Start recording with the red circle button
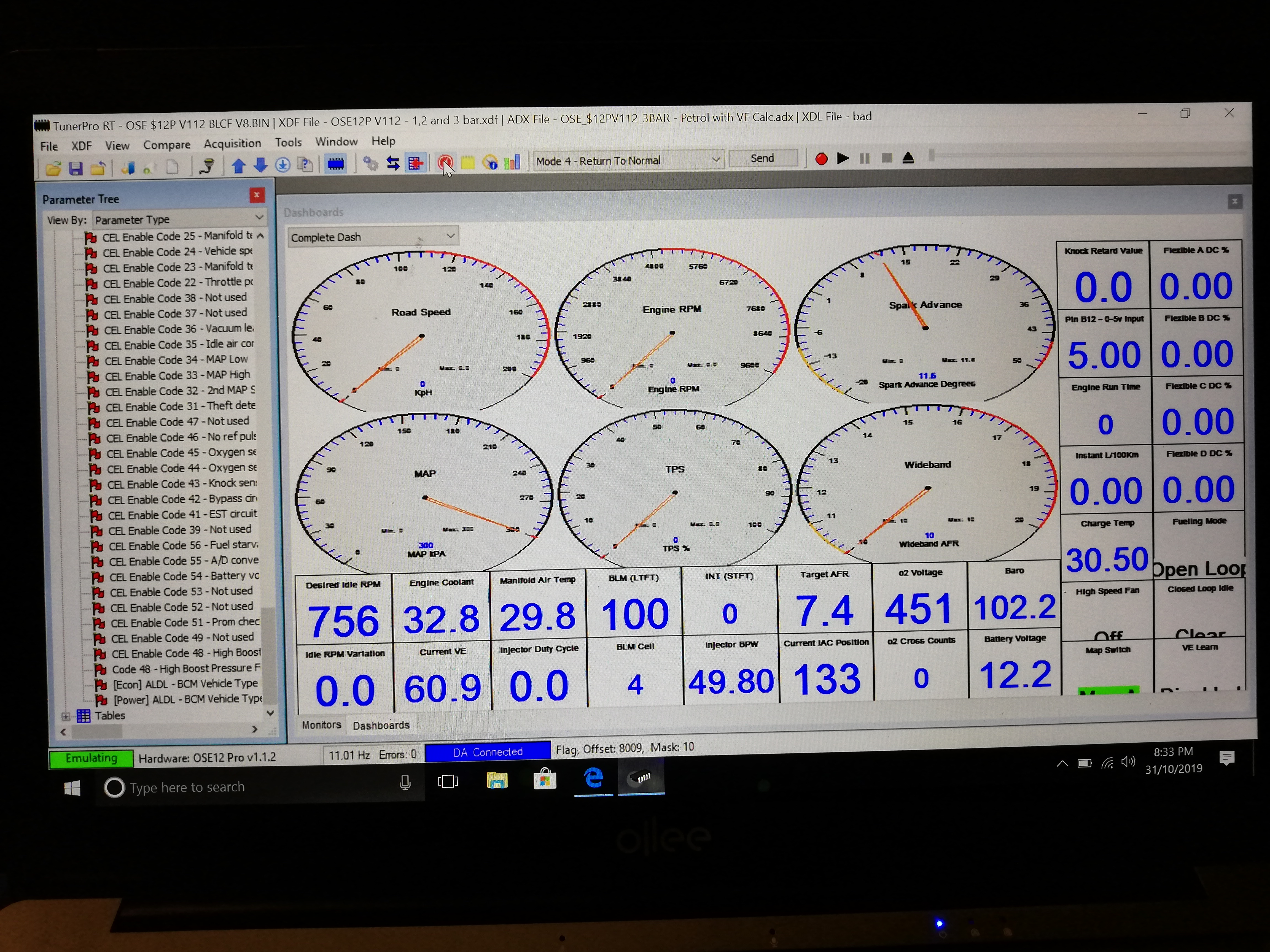This screenshot has width=1270, height=952. [822, 158]
